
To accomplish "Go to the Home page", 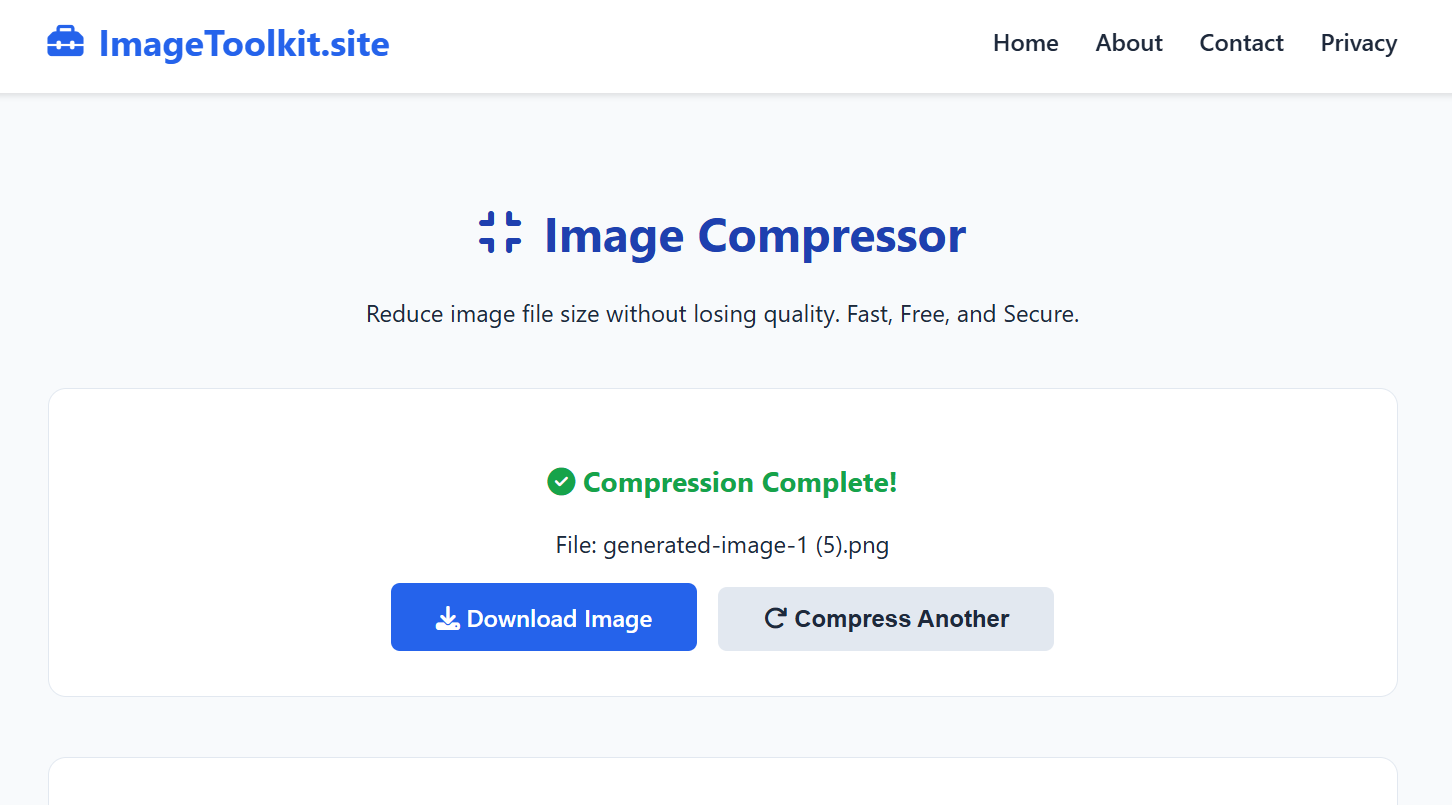I will tap(1025, 43).
